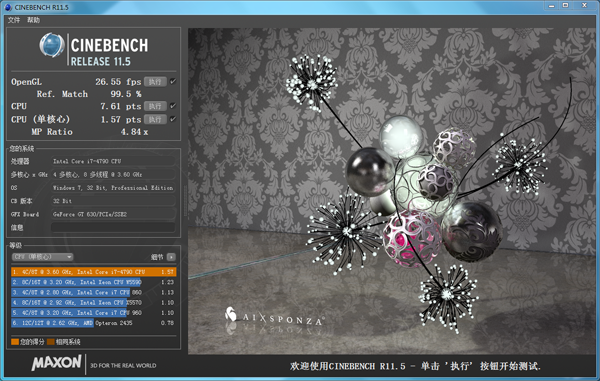This screenshot has height=381, width=600.
Task: Click the MAXON logo at bottom
Action: [57, 363]
